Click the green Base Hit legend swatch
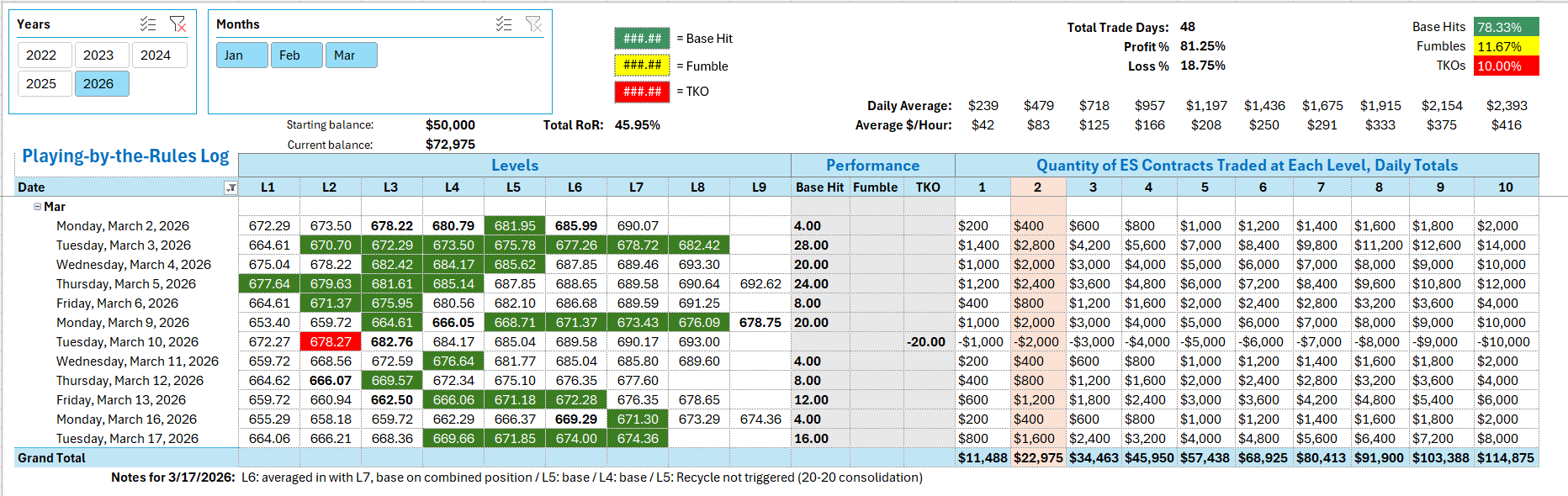The width and height of the screenshot is (1568, 496). (x=642, y=39)
